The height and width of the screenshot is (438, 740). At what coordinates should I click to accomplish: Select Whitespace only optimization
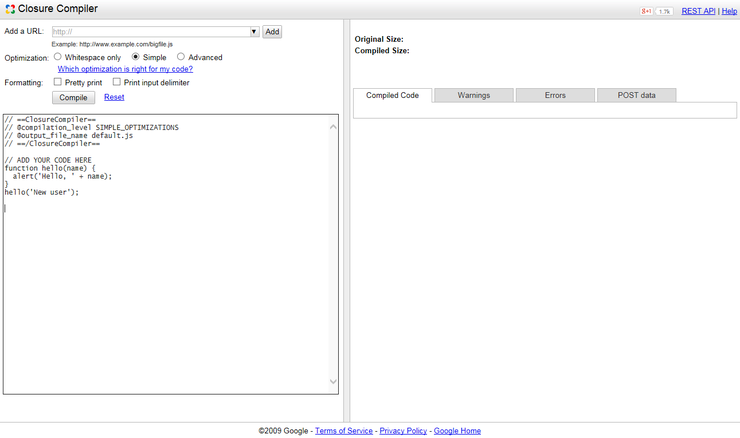pyautogui.click(x=58, y=57)
